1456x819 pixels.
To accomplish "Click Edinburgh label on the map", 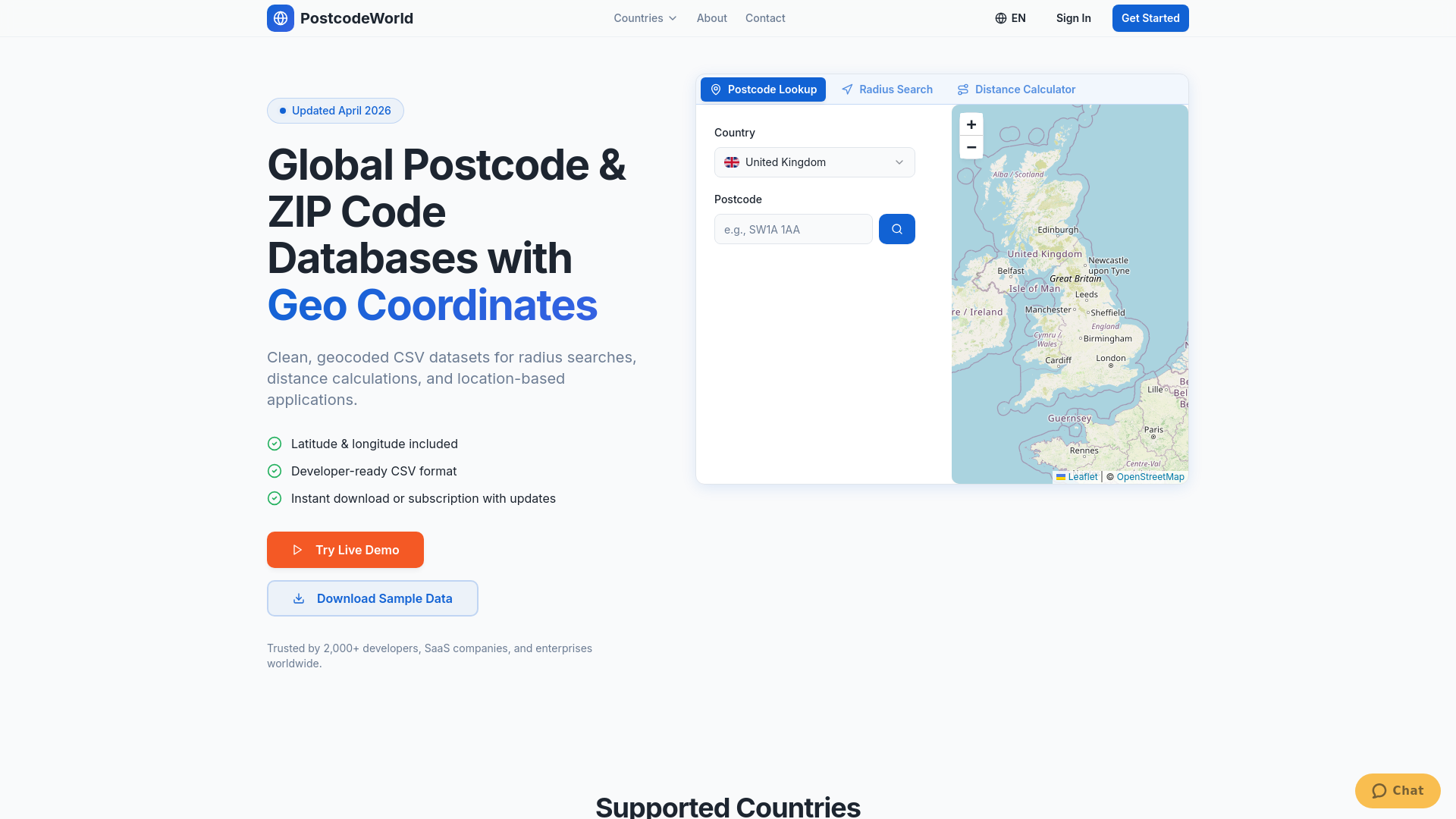I will click(1058, 230).
